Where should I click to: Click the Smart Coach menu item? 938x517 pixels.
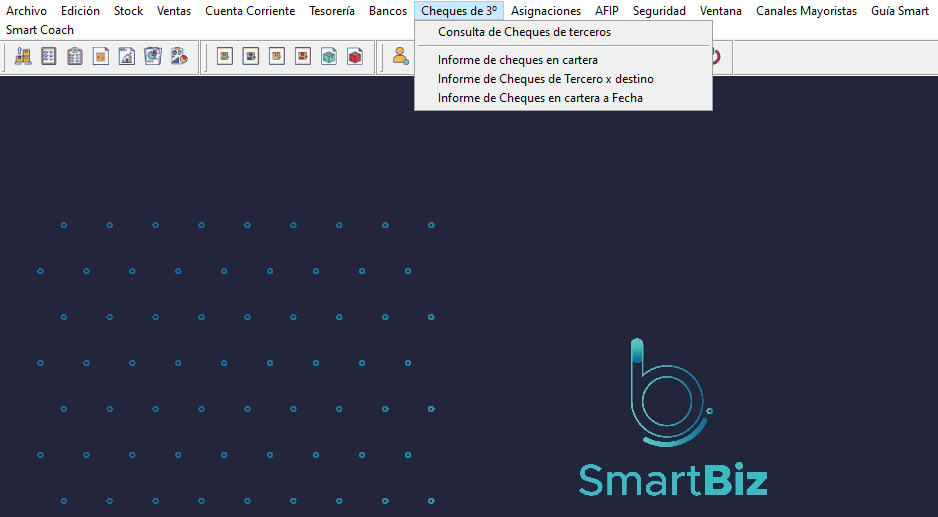[40, 30]
